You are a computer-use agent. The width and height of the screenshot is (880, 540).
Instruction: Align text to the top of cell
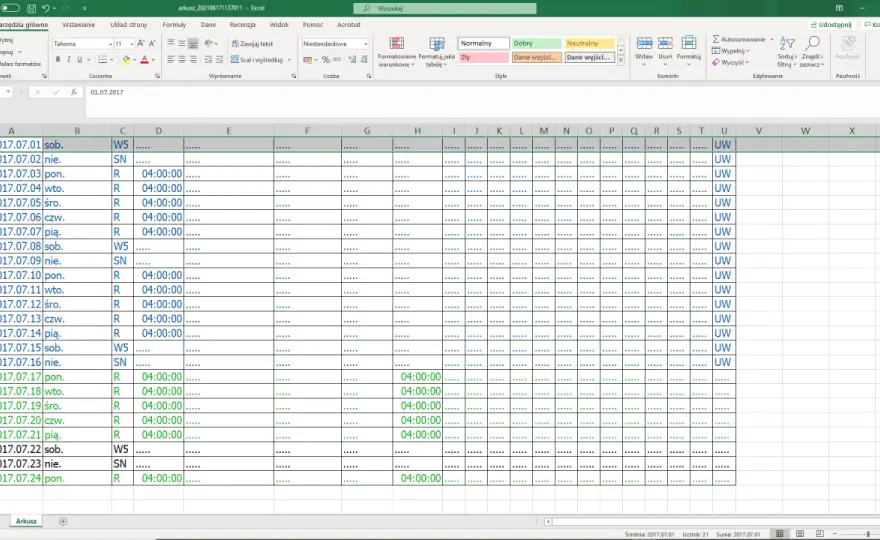click(x=171, y=43)
